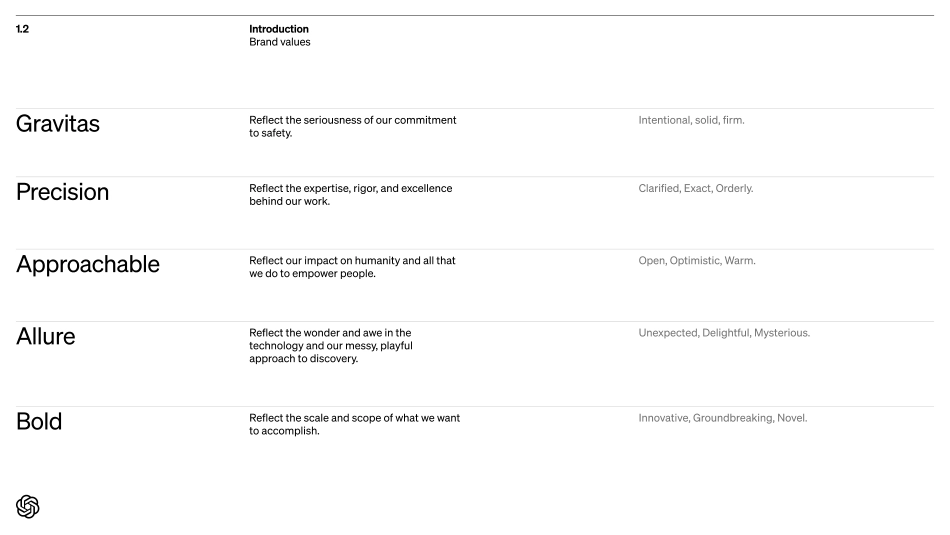The width and height of the screenshot is (950, 535).
Task: Click the expertise, rigor, and excellence text
Action: pos(350,194)
